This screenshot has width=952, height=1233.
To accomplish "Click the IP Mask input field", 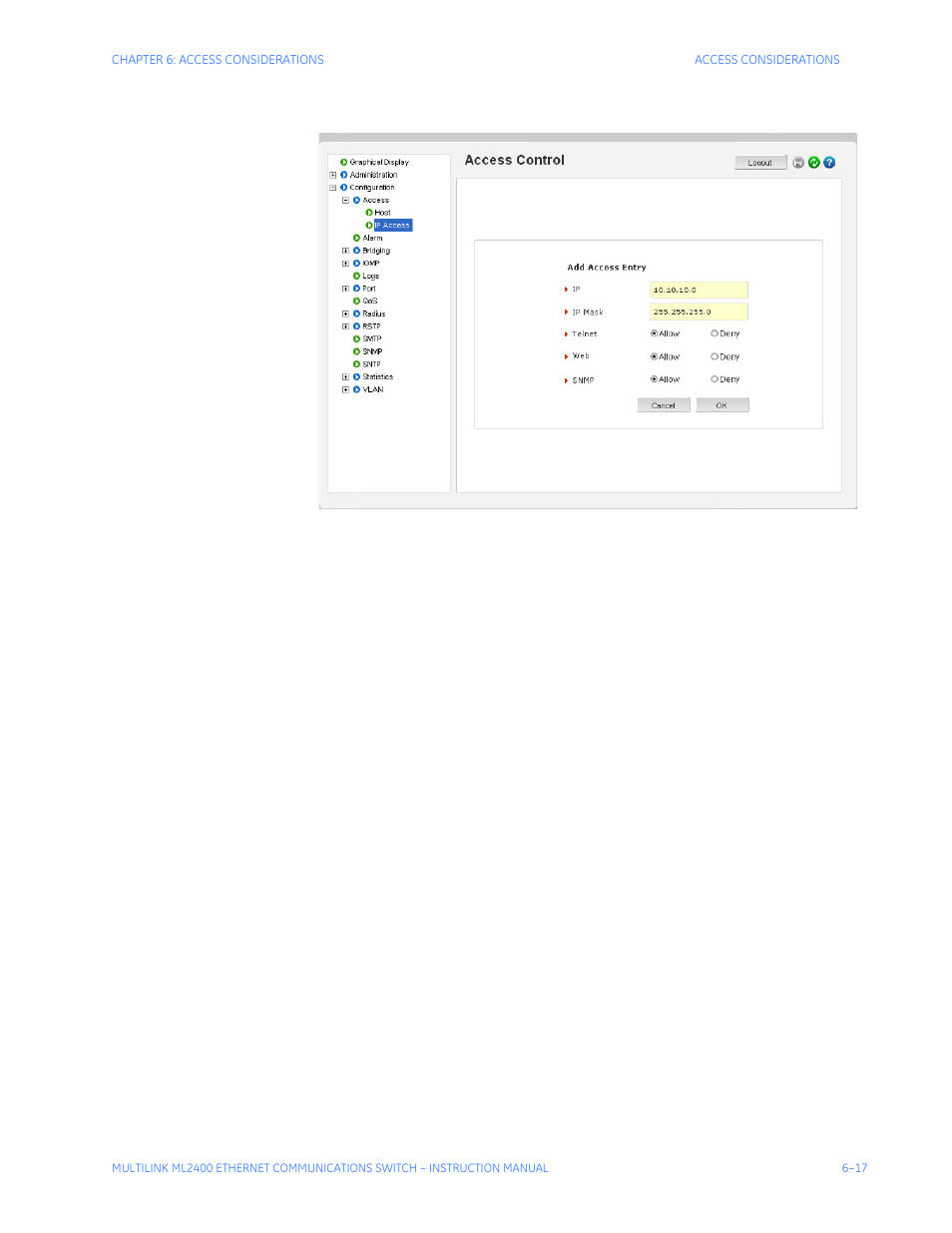I will 698,312.
